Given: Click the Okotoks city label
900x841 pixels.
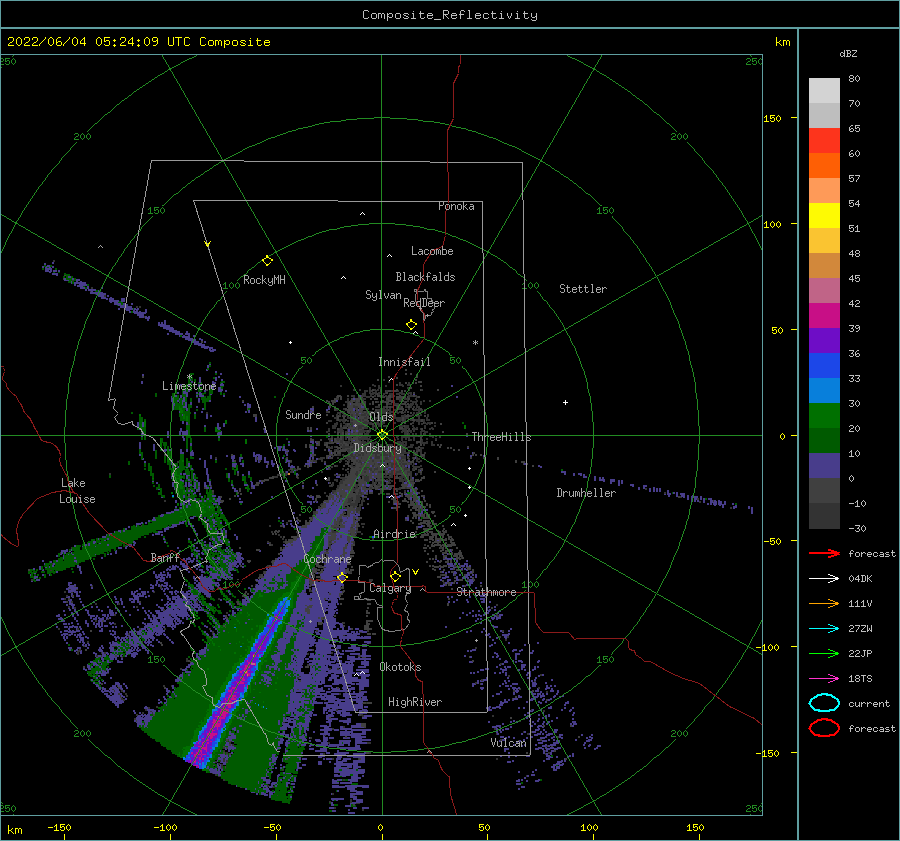Looking at the screenshot, I should [x=400, y=667].
